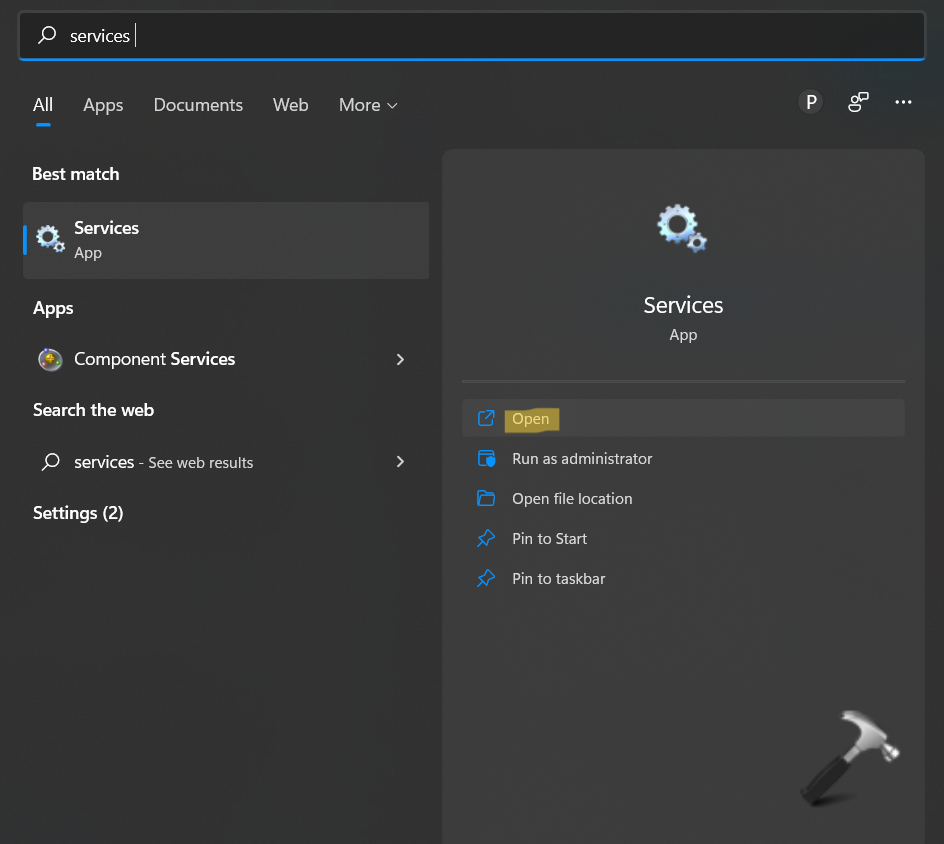944x844 pixels.
Task: Click the web search magnifier icon
Action: (x=50, y=462)
